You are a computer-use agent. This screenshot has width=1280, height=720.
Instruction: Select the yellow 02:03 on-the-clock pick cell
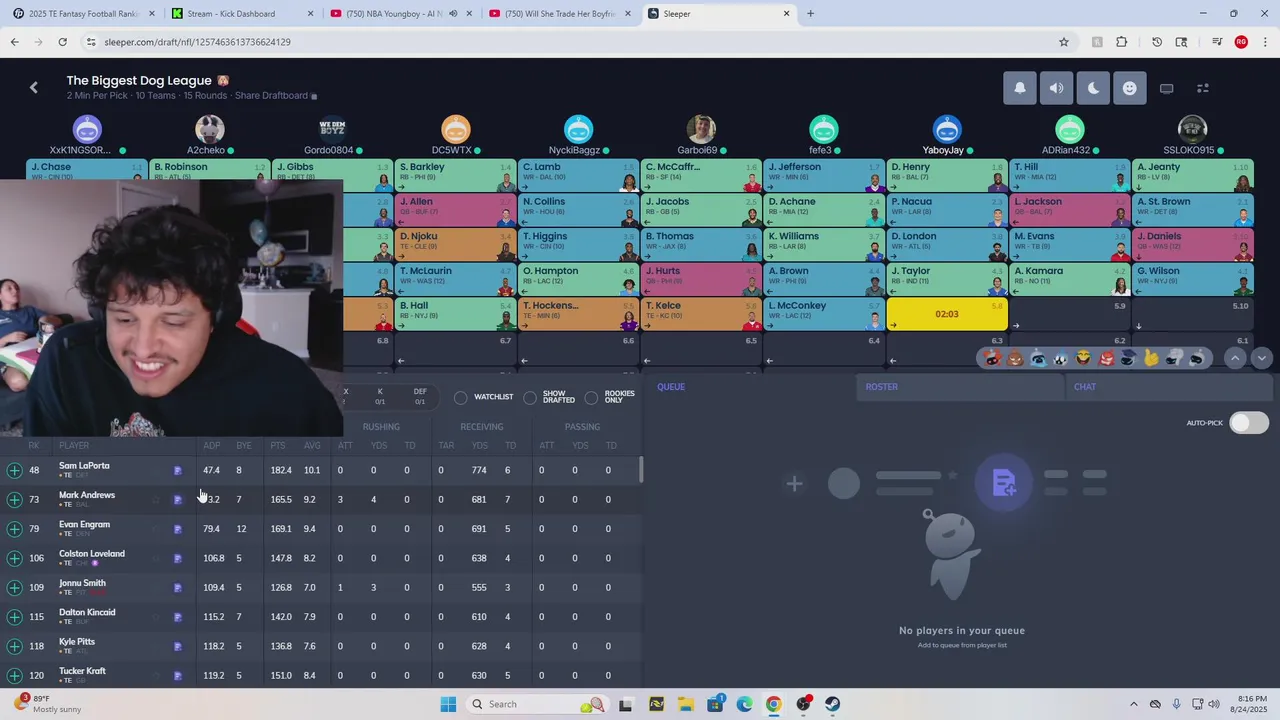[947, 314]
